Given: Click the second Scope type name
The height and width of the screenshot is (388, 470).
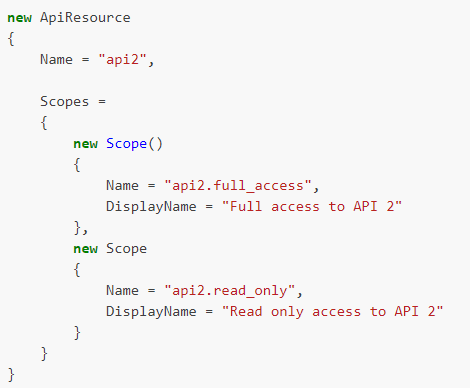Looking at the screenshot, I should [x=126, y=249].
